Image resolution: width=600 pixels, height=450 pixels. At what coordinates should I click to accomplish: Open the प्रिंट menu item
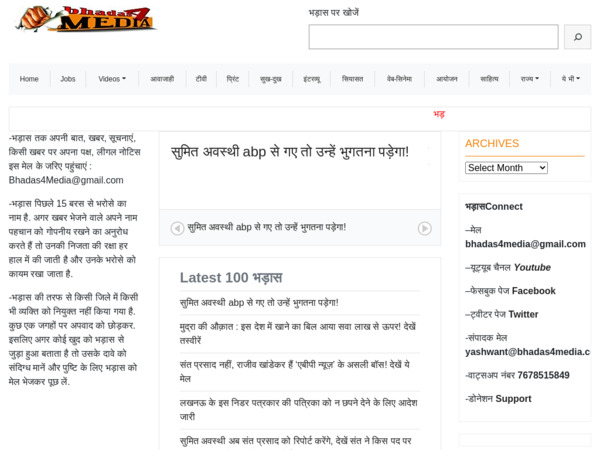(x=233, y=79)
